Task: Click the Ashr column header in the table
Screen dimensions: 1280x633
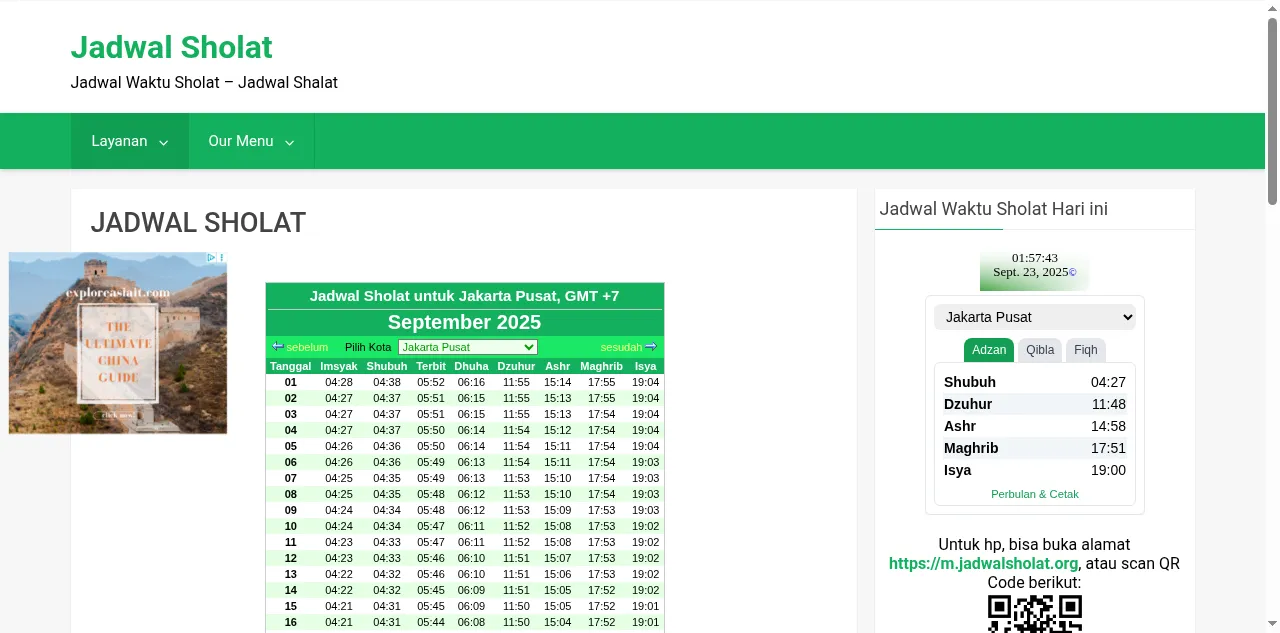Action: (x=558, y=366)
